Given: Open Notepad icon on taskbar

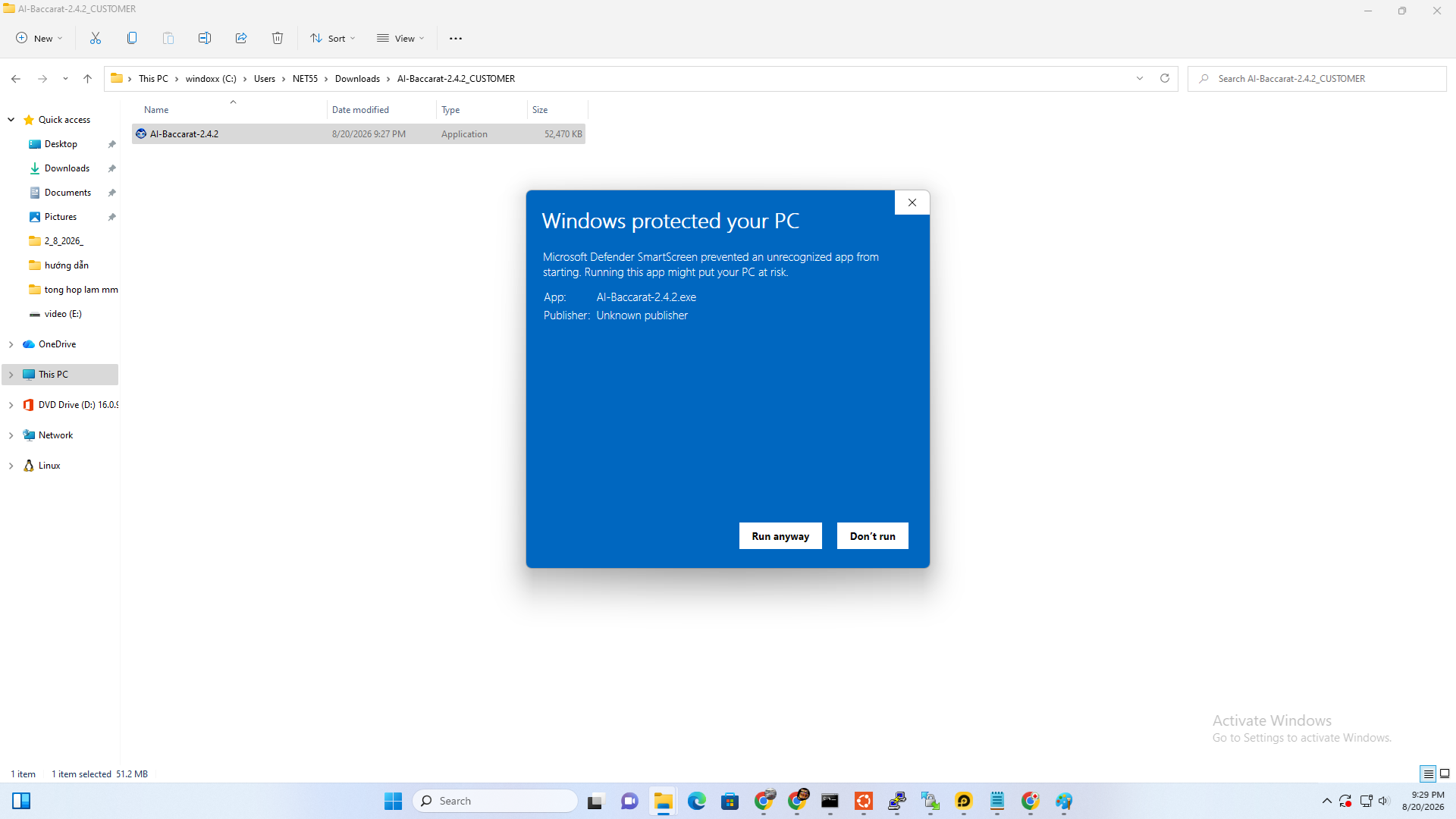Looking at the screenshot, I should pos(996,801).
